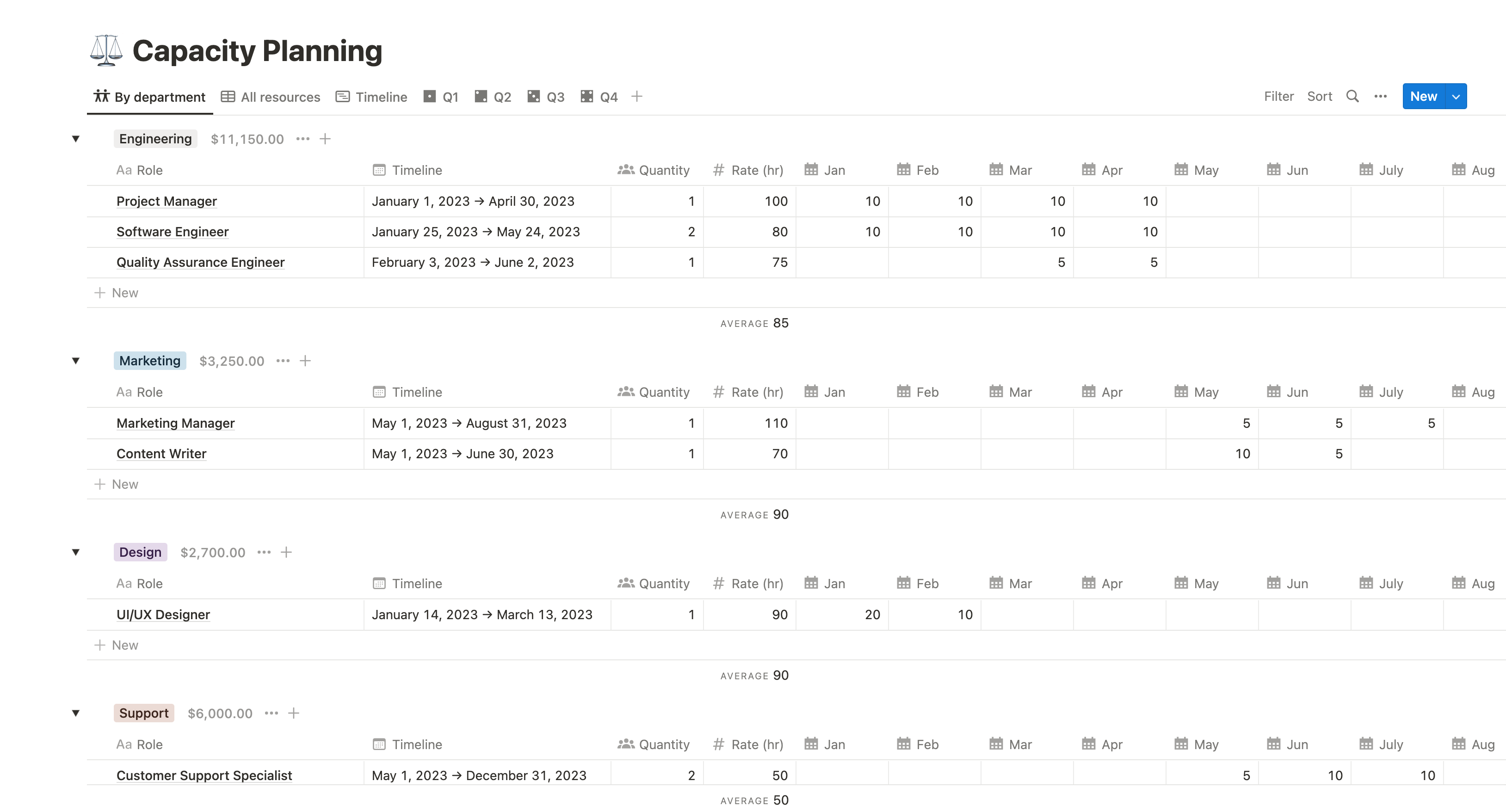Click the plus icon to add a new view
Image resolution: width=1506 pixels, height=812 pixels.
[636, 96]
